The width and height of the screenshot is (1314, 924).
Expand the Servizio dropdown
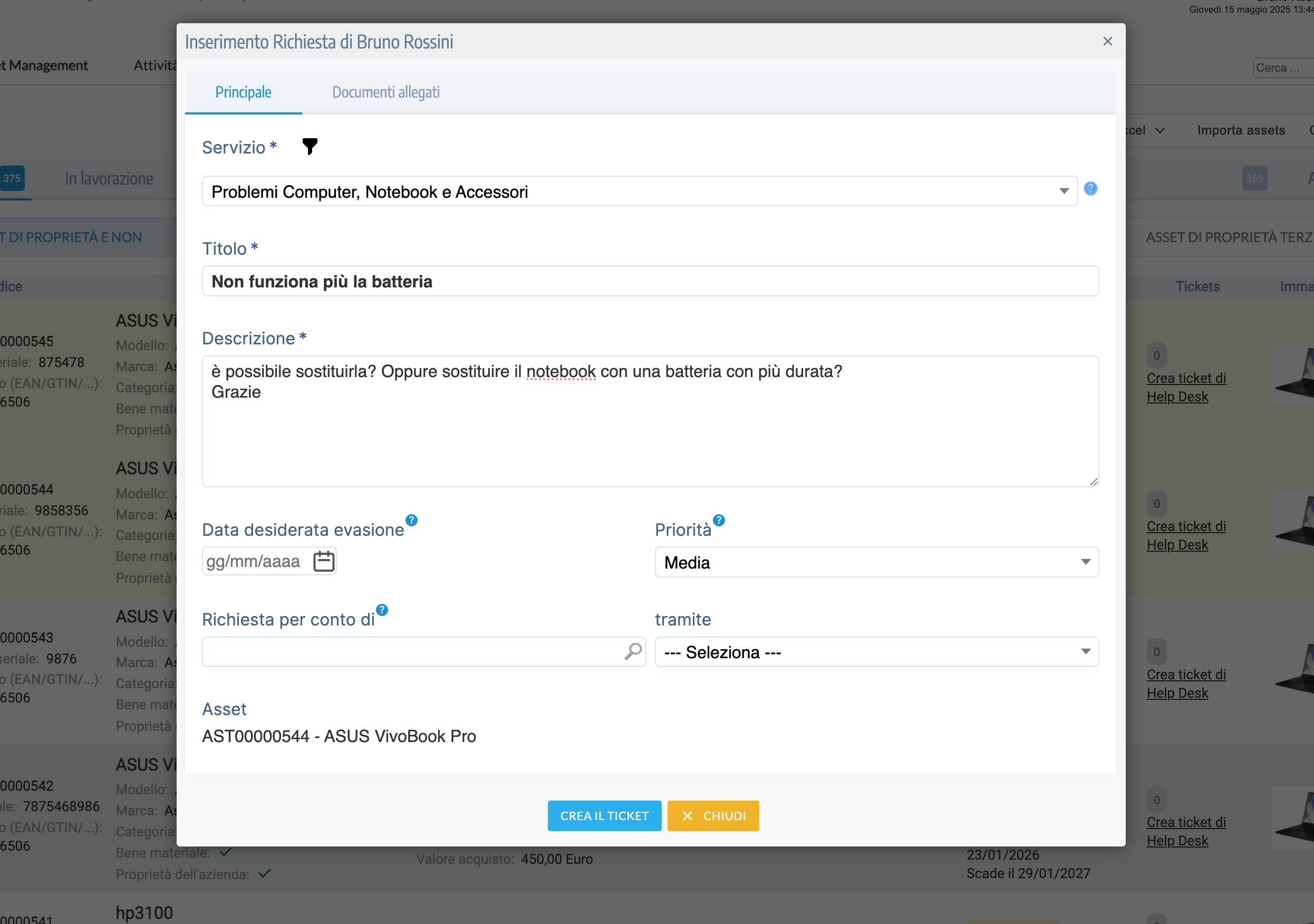coord(639,191)
